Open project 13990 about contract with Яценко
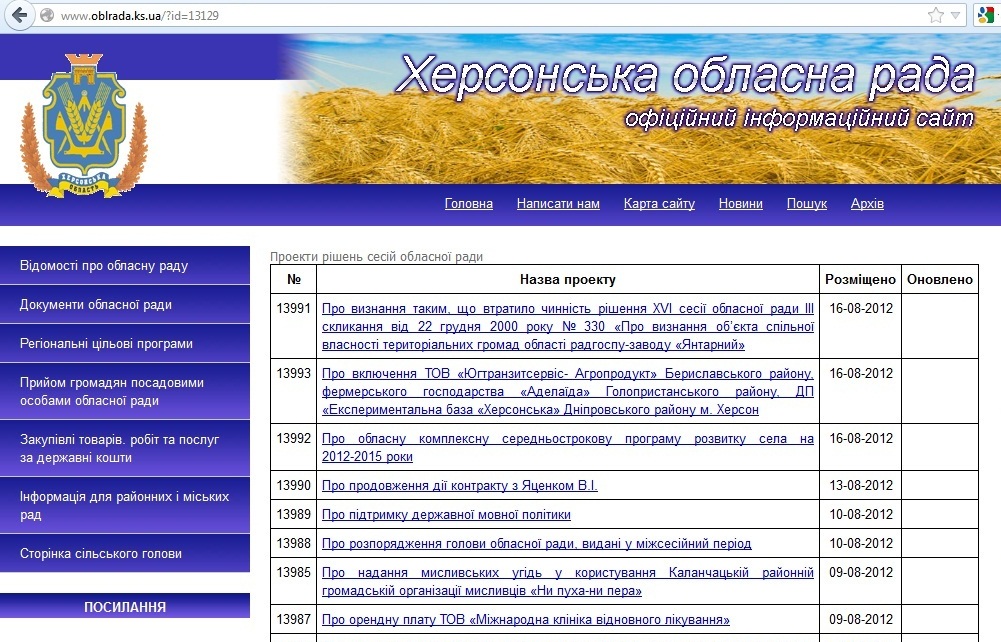Viewport: 1001px width, 642px height. (x=459, y=486)
